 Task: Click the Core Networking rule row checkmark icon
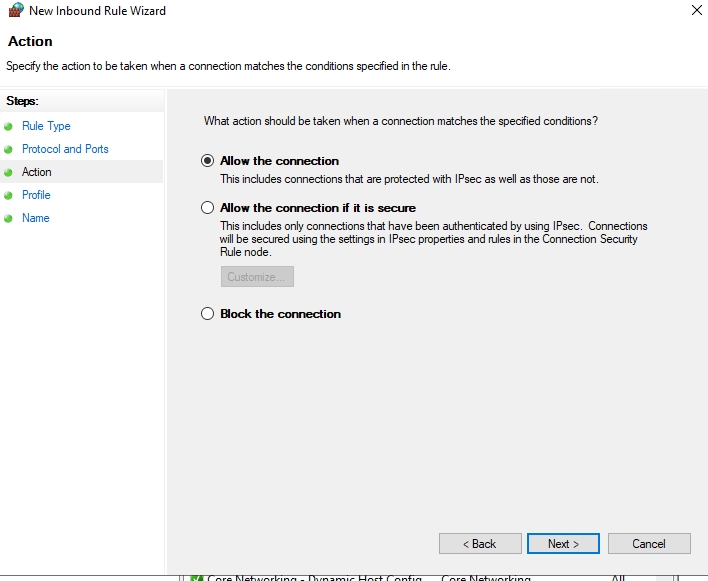point(197,577)
